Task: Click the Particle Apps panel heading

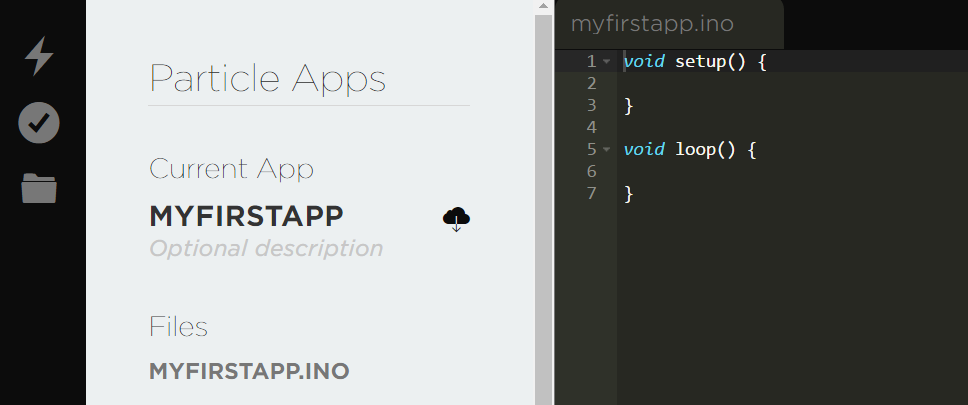Action: 267,78
